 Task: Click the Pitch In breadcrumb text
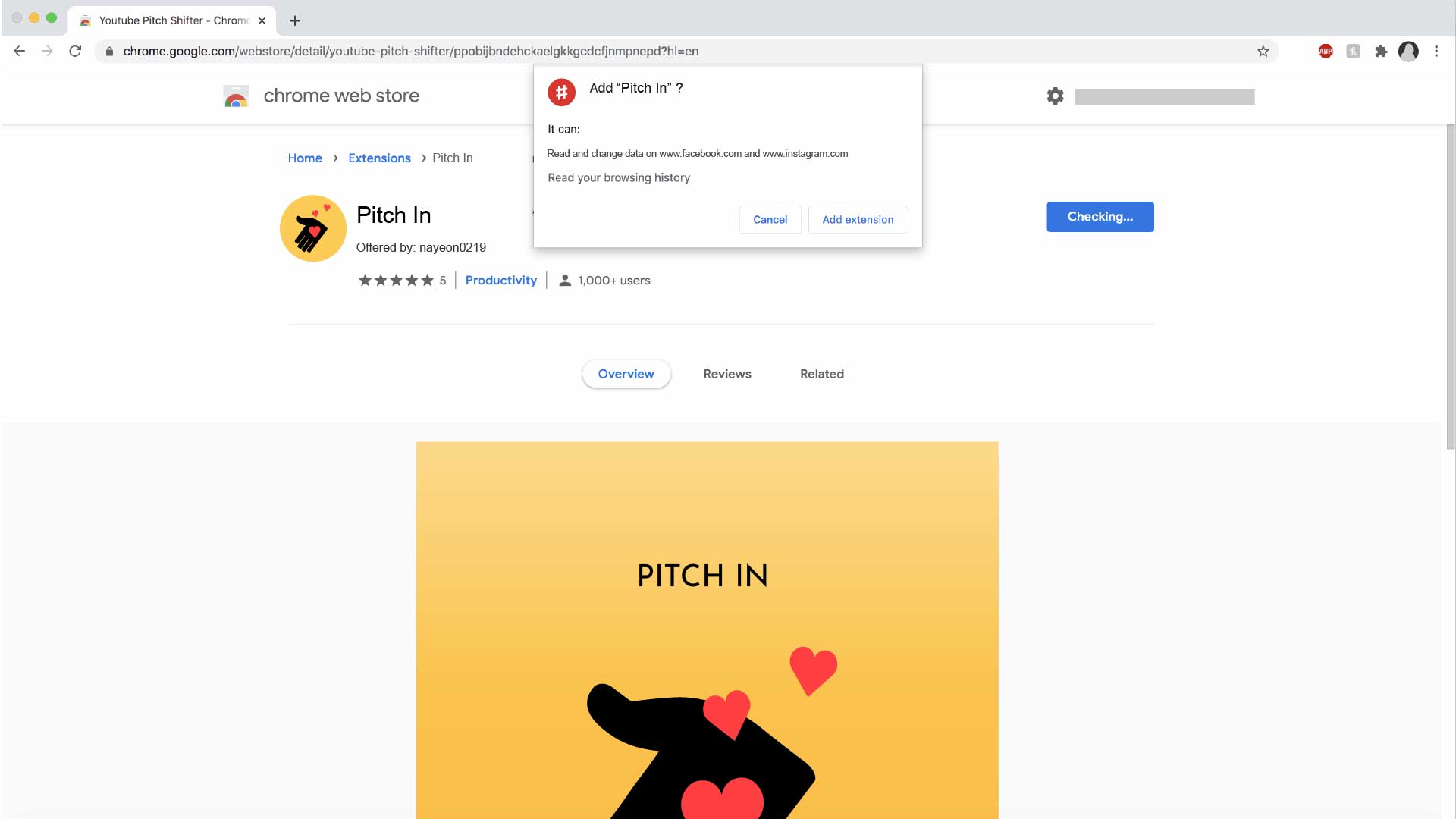pyautogui.click(x=452, y=158)
